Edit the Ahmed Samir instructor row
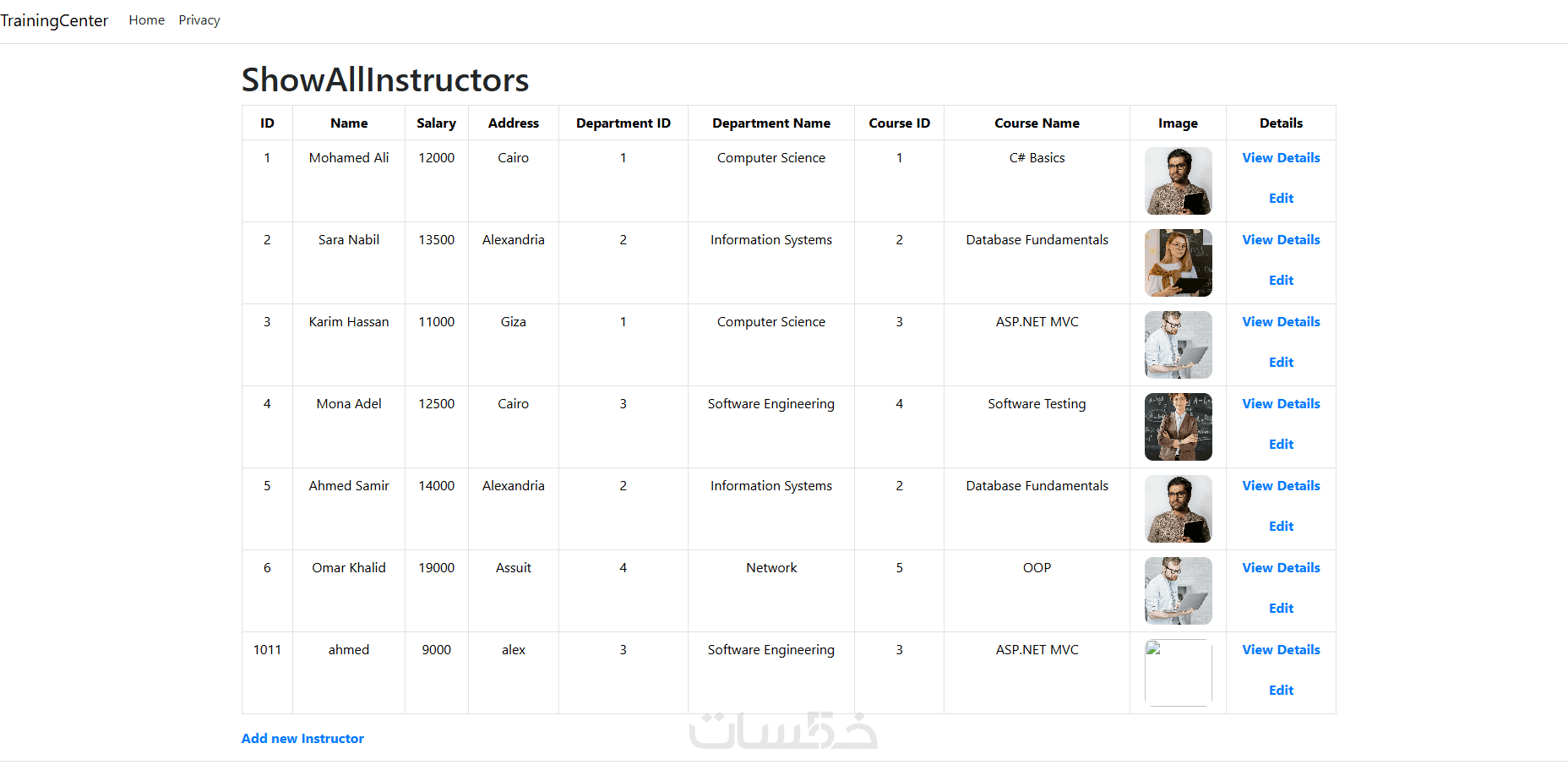 tap(1281, 527)
